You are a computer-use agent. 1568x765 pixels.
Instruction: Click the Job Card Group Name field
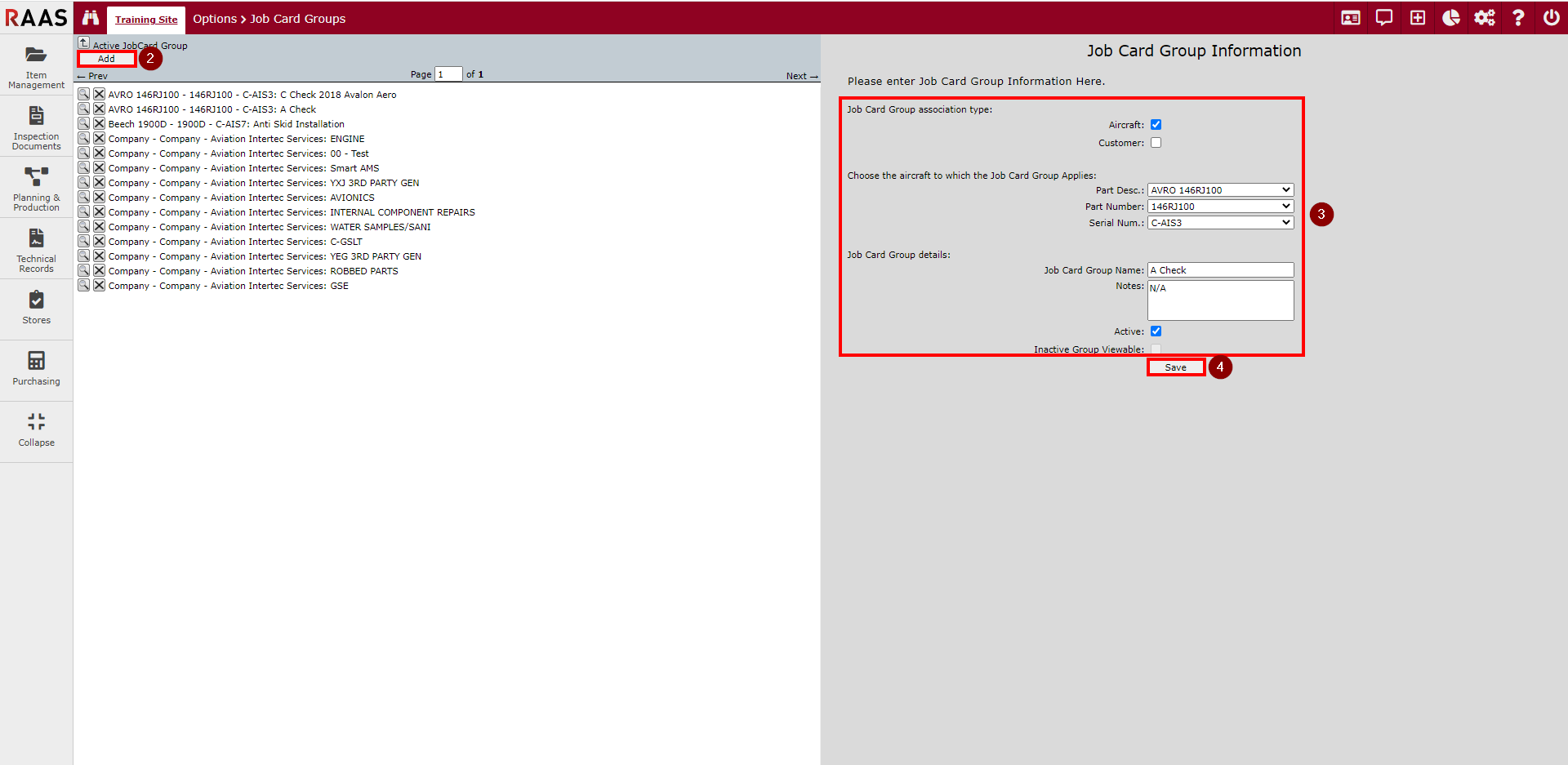tap(1220, 270)
